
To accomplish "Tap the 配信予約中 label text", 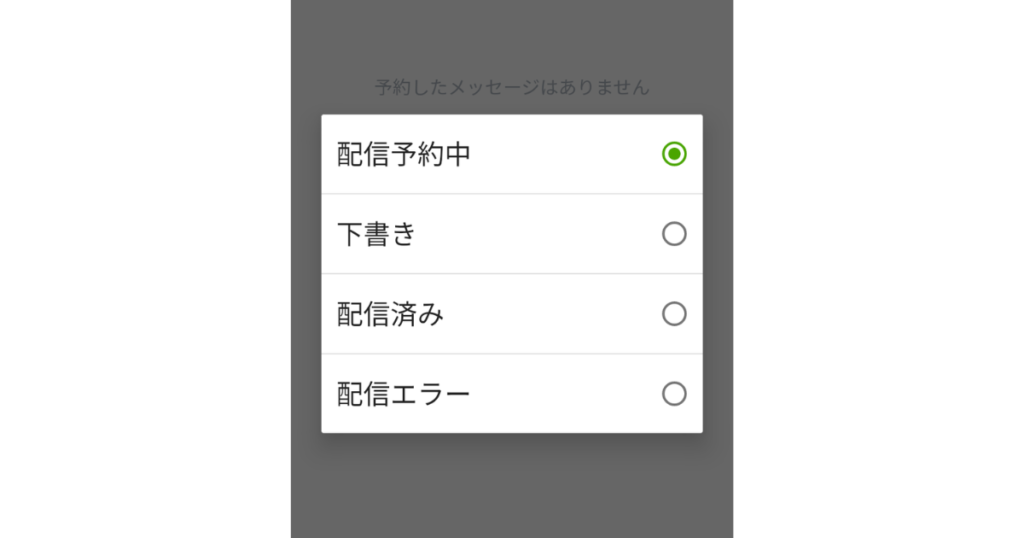I will pyautogui.click(x=404, y=155).
